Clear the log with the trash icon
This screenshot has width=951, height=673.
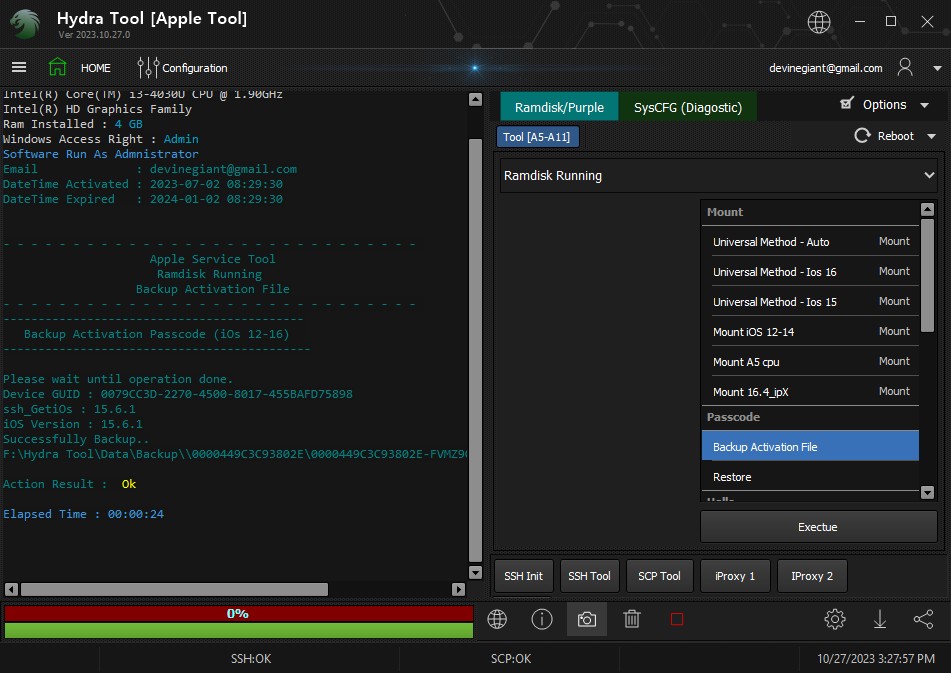(x=631, y=619)
